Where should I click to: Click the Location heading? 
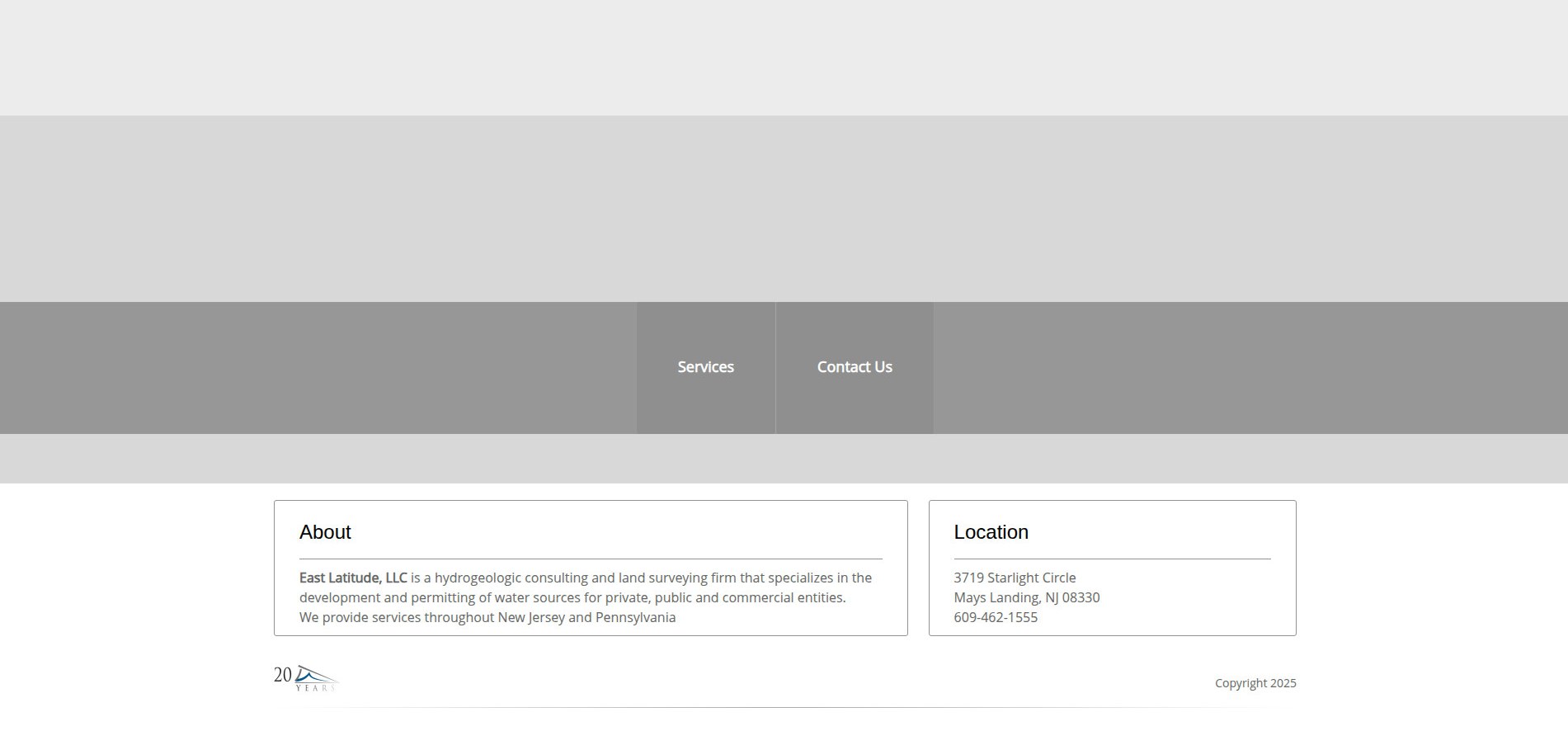point(991,532)
